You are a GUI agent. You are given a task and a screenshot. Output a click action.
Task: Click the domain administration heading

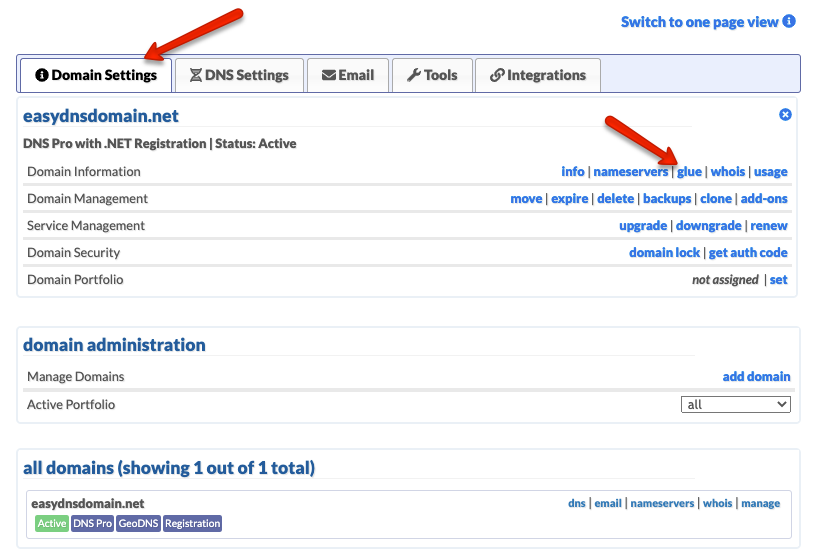pos(114,345)
